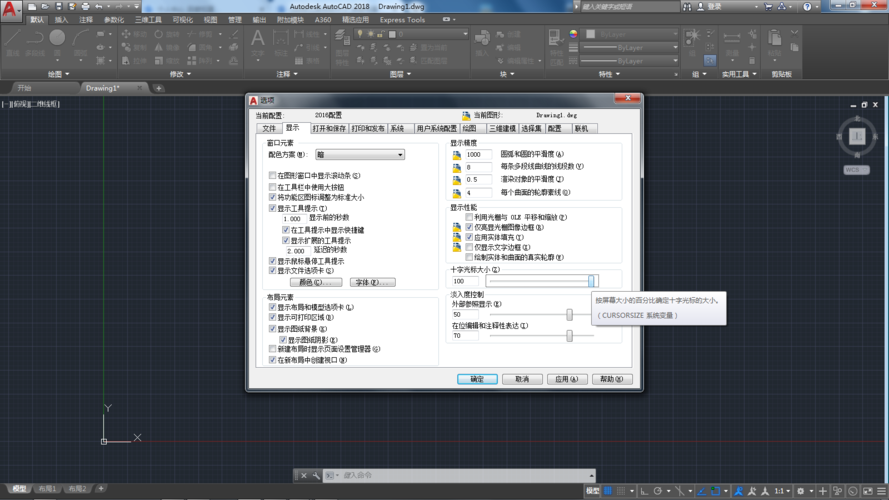
Task: Toggle '仅显示文字边框' checkbox
Action: coord(469,247)
